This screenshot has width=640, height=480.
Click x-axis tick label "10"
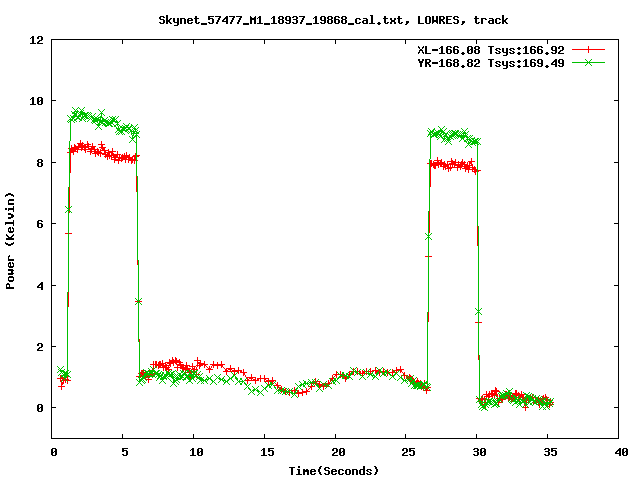[196, 452]
